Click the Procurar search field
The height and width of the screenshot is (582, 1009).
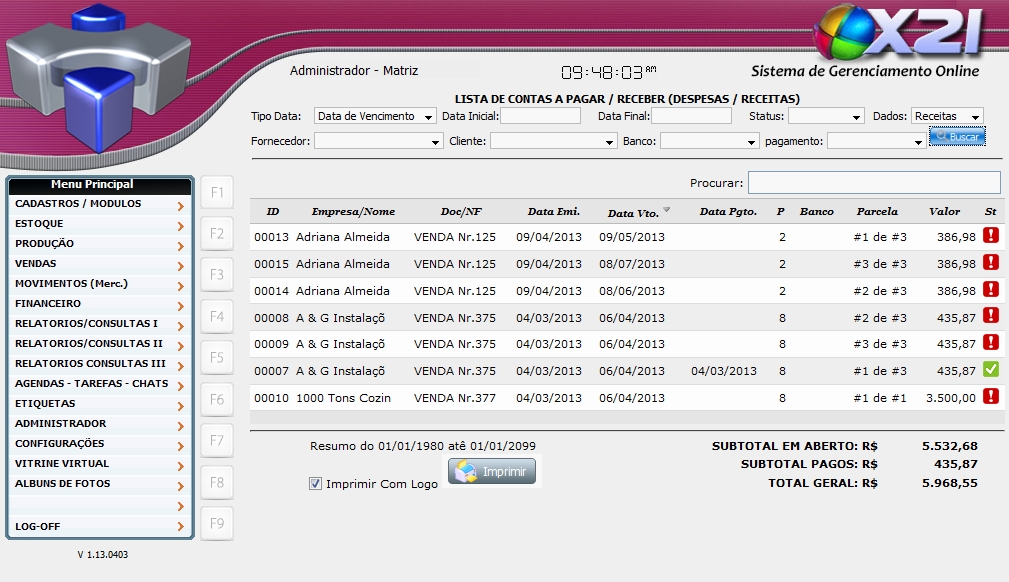pos(873,183)
